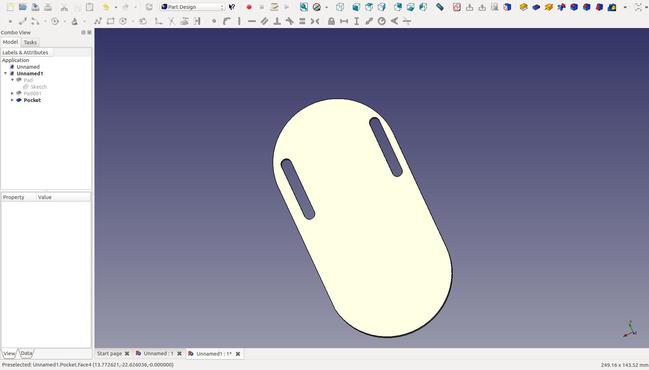The image size is (649, 370).
Task: Open a file with the folder icon
Action: point(23,7)
